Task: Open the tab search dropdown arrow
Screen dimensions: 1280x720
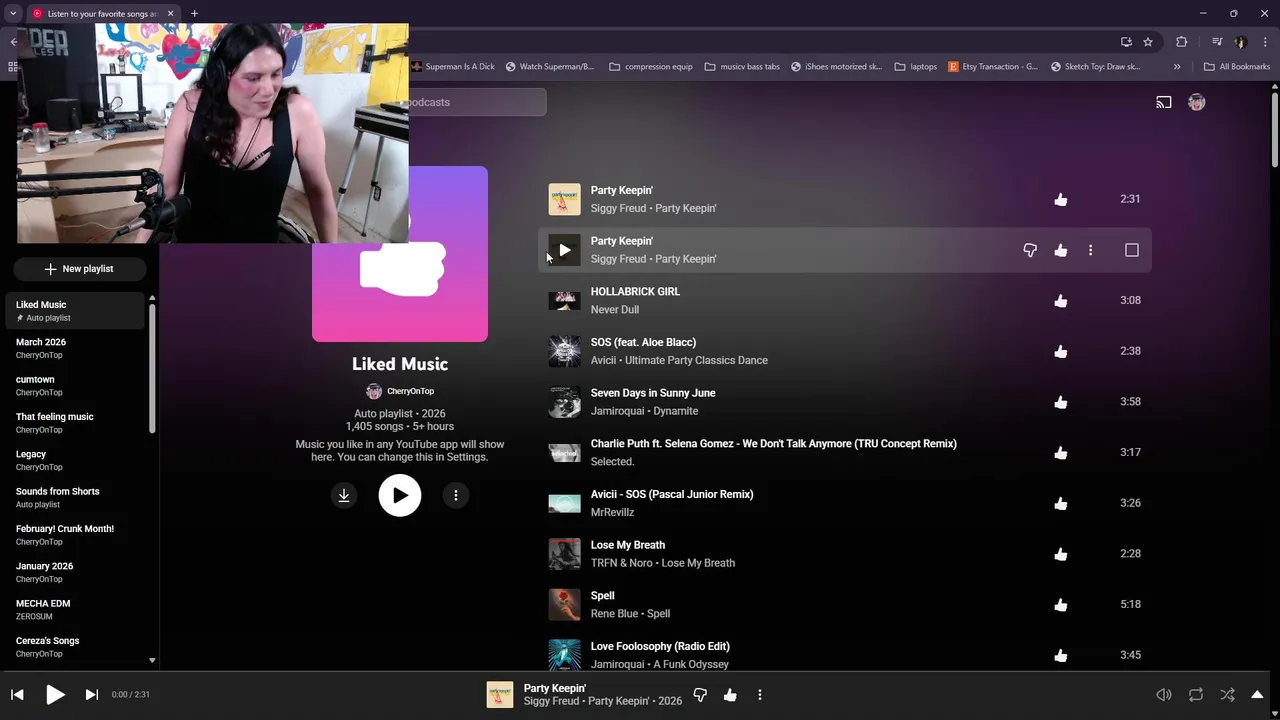Action: (13, 13)
